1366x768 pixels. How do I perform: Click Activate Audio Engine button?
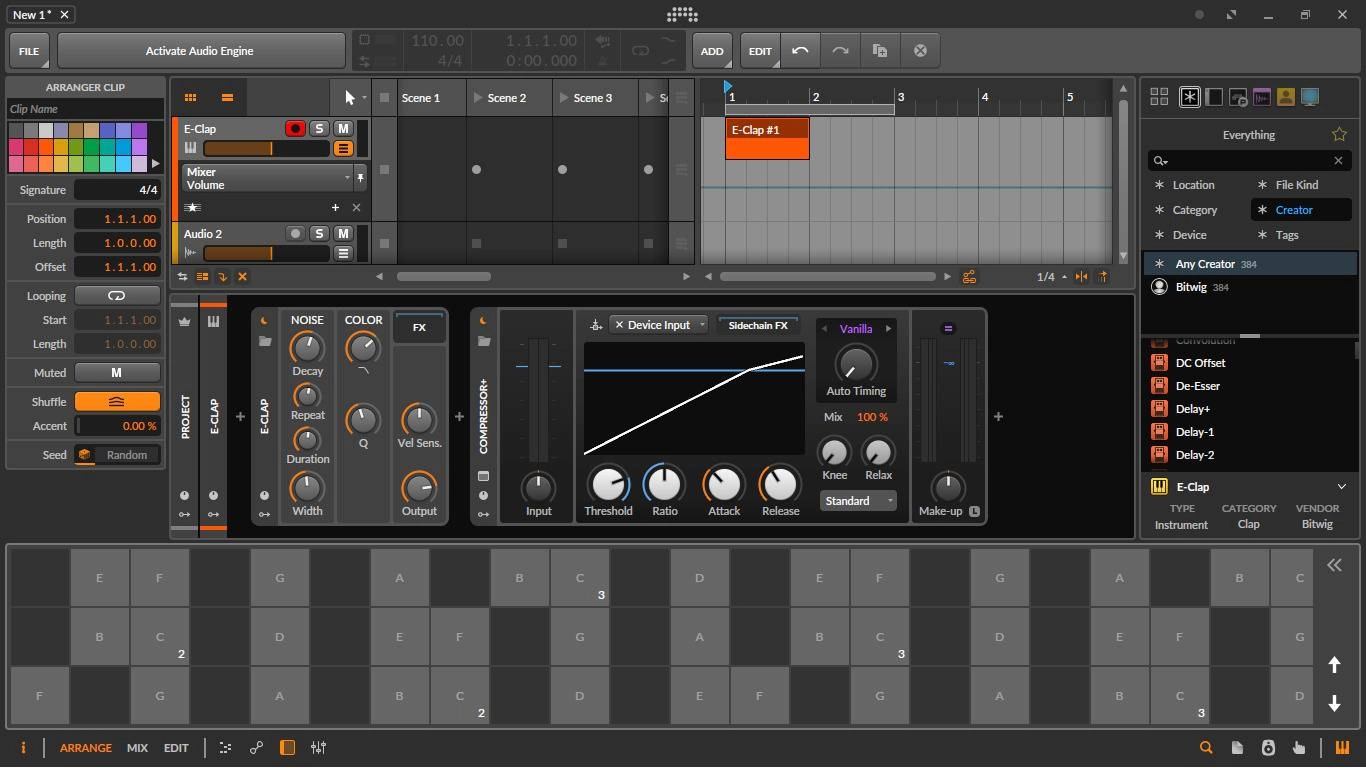200,51
